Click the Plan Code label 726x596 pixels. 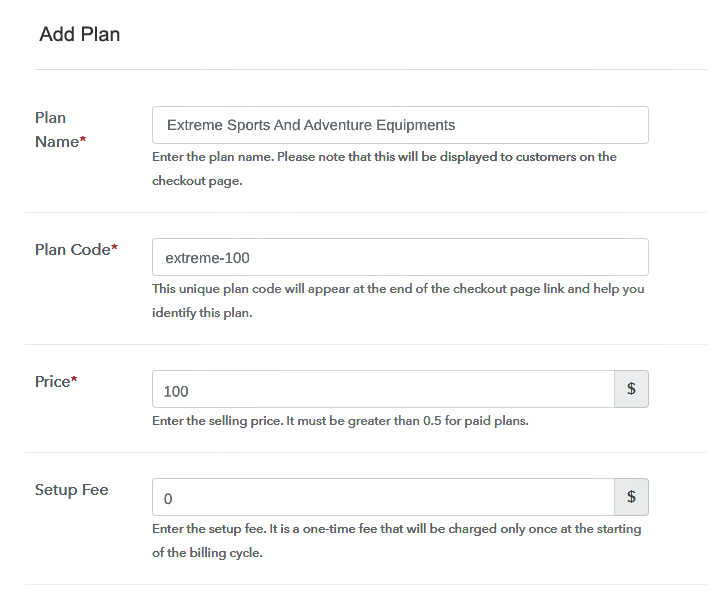pos(76,250)
